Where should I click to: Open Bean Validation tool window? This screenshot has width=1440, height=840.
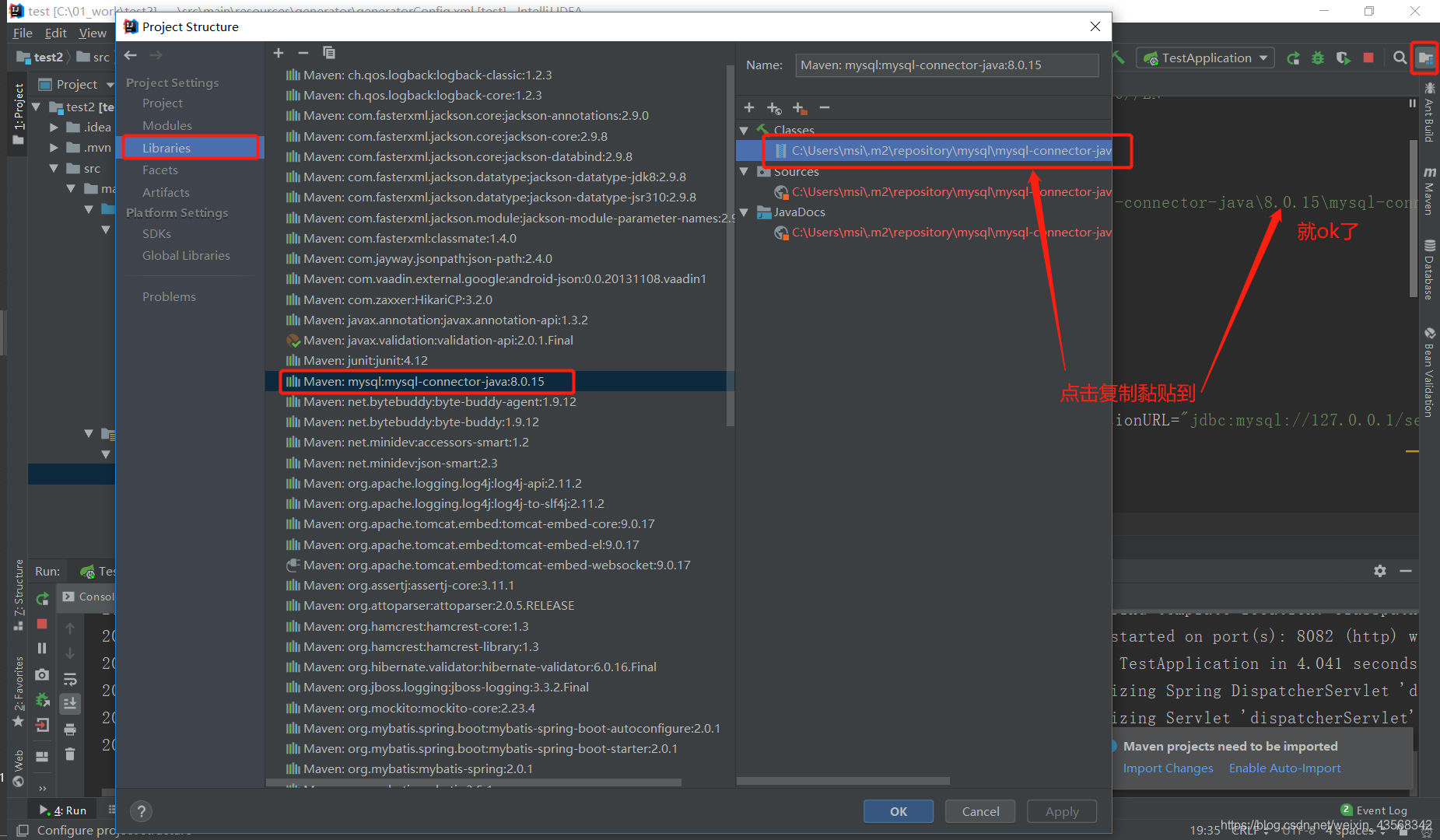[1429, 371]
